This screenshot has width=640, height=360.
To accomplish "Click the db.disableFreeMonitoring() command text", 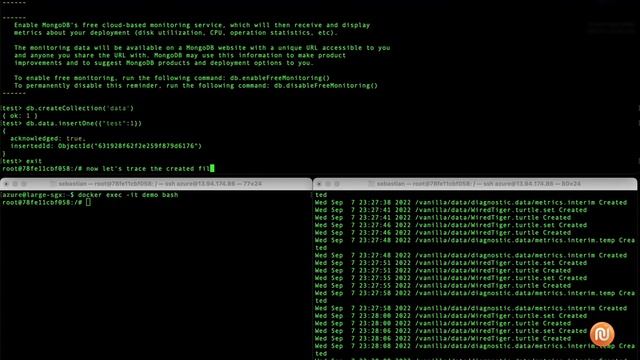I will tap(326, 86).
